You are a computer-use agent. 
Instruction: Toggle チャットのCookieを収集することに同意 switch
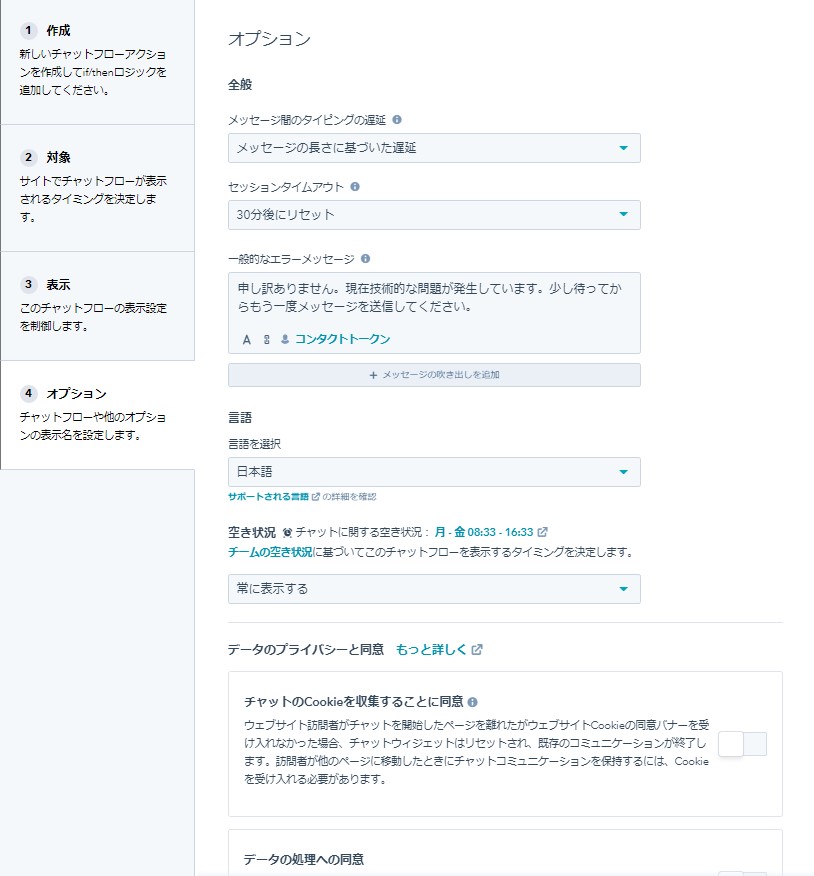click(742, 744)
